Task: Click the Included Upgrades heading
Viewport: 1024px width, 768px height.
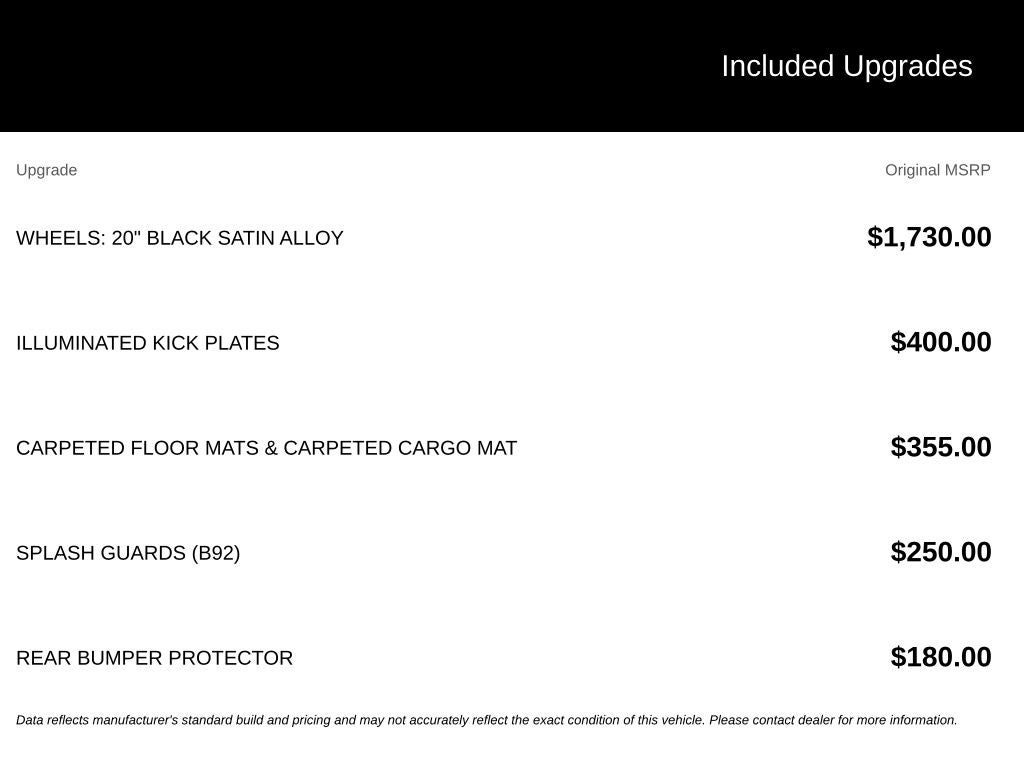Action: click(846, 66)
